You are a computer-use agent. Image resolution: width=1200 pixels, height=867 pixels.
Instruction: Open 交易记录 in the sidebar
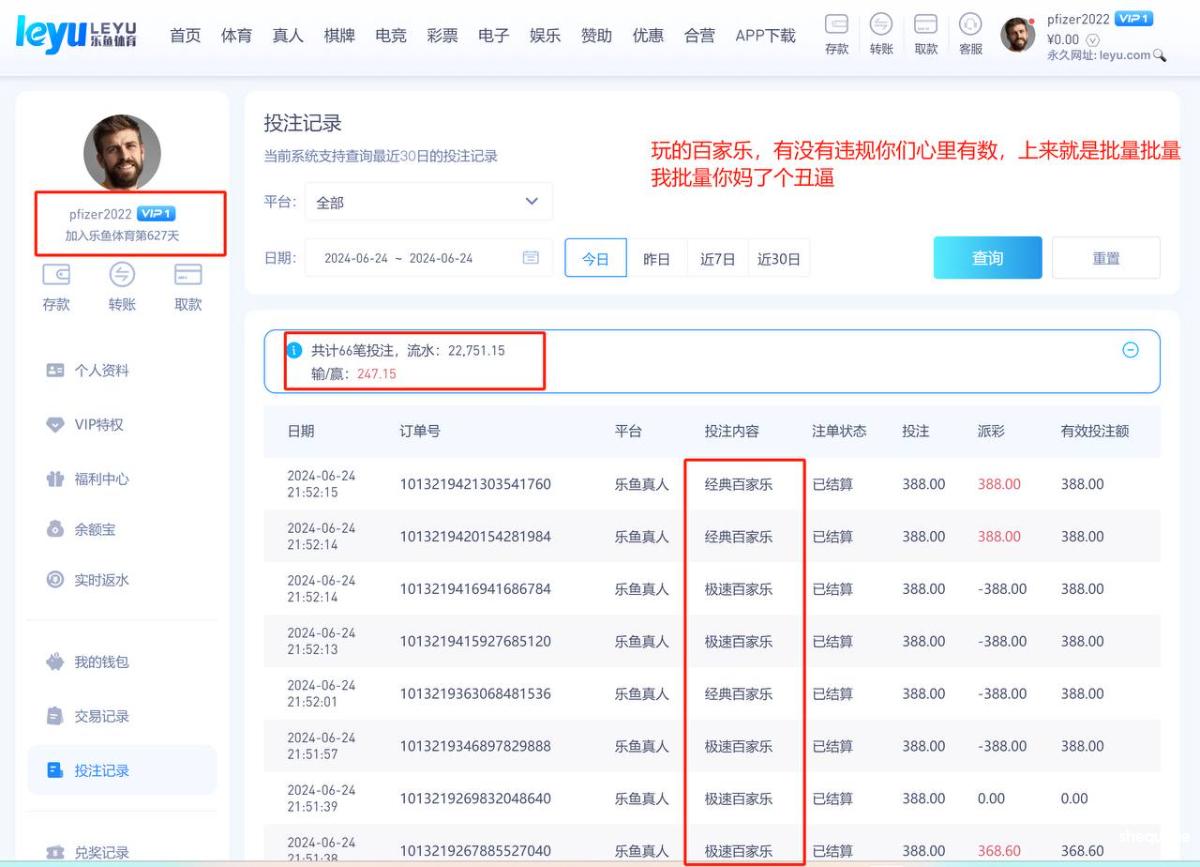click(x=101, y=716)
